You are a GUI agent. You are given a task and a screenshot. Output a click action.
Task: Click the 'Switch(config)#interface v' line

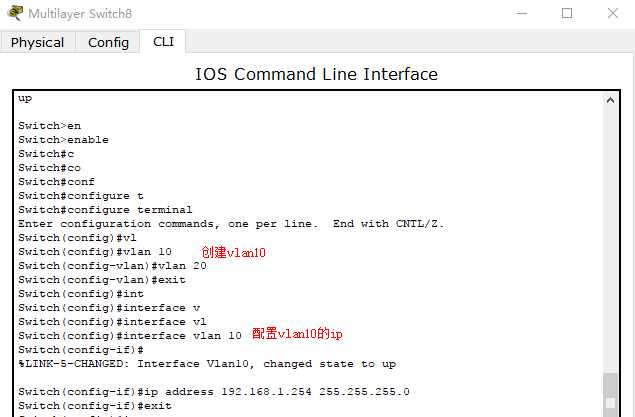tap(109, 308)
